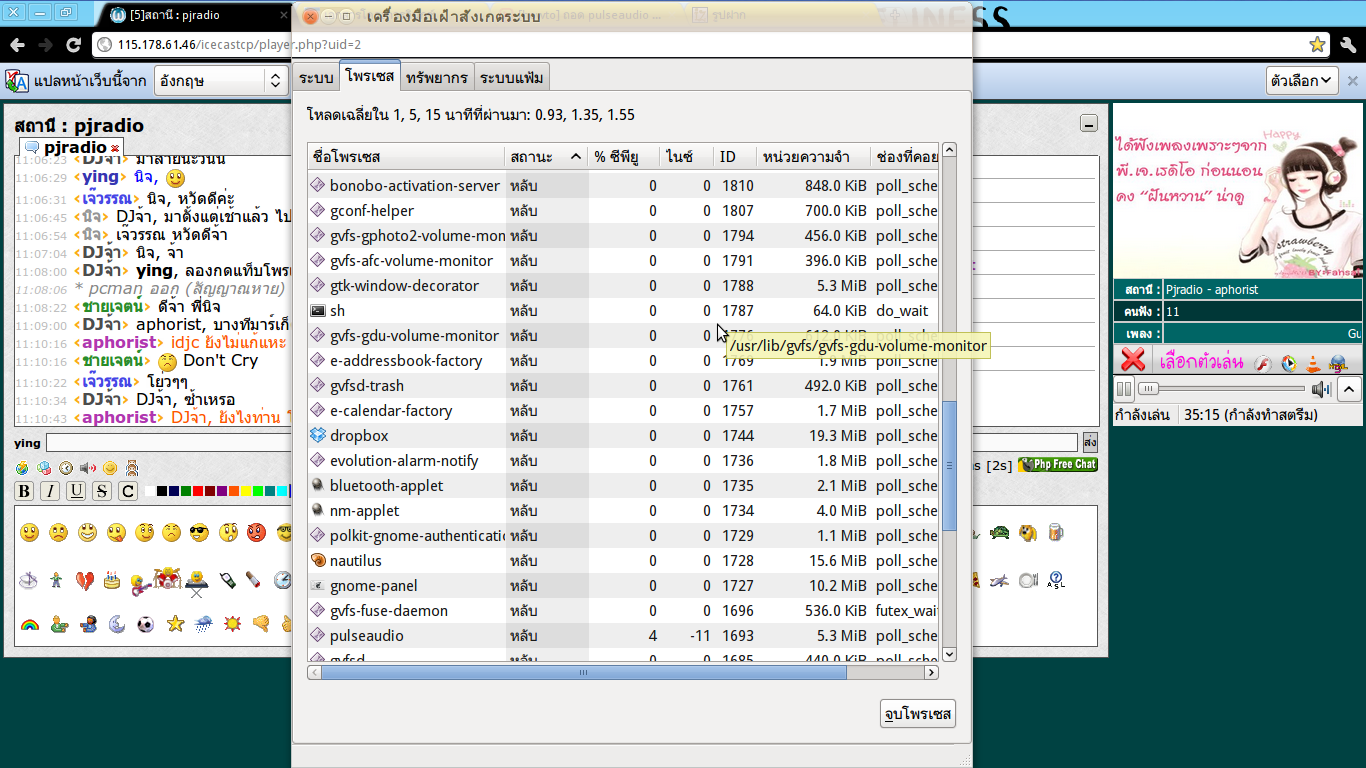Click the Php Free Chat link badge
This screenshot has width=1366, height=768.
point(1057,465)
